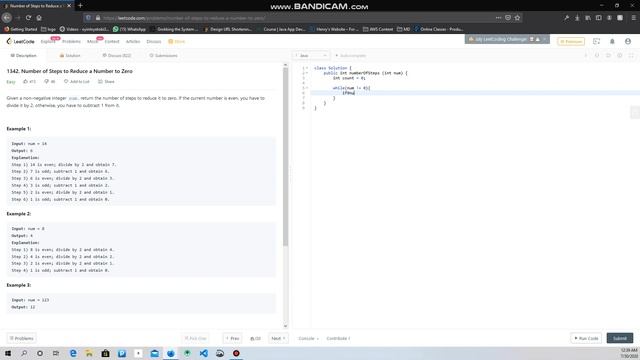Open the Java language dropdown
The height and width of the screenshot is (360, 640).
pyautogui.click(x=311, y=56)
